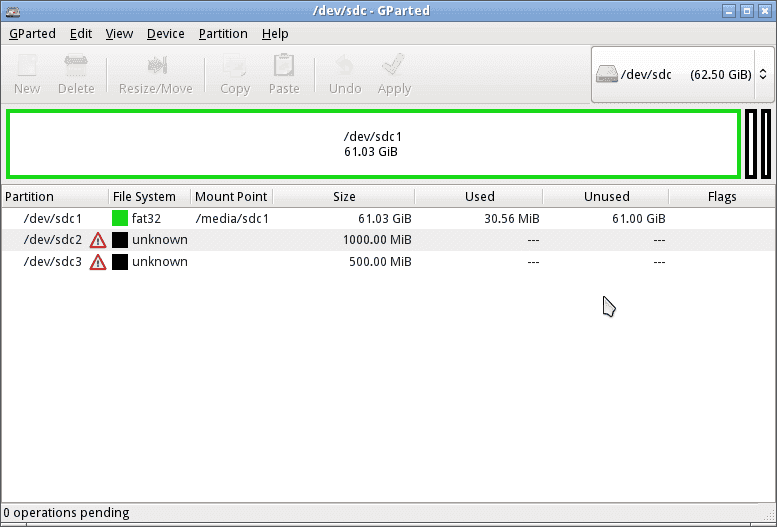Click the fat32 file system label
The image size is (777, 527).
click(146, 219)
